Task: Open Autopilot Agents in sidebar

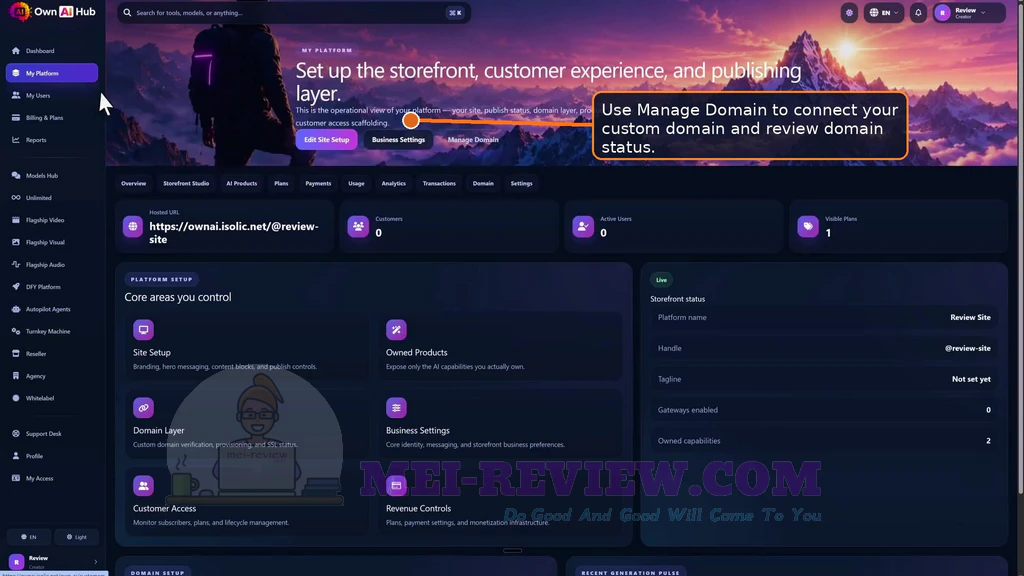Action: coord(52,309)
